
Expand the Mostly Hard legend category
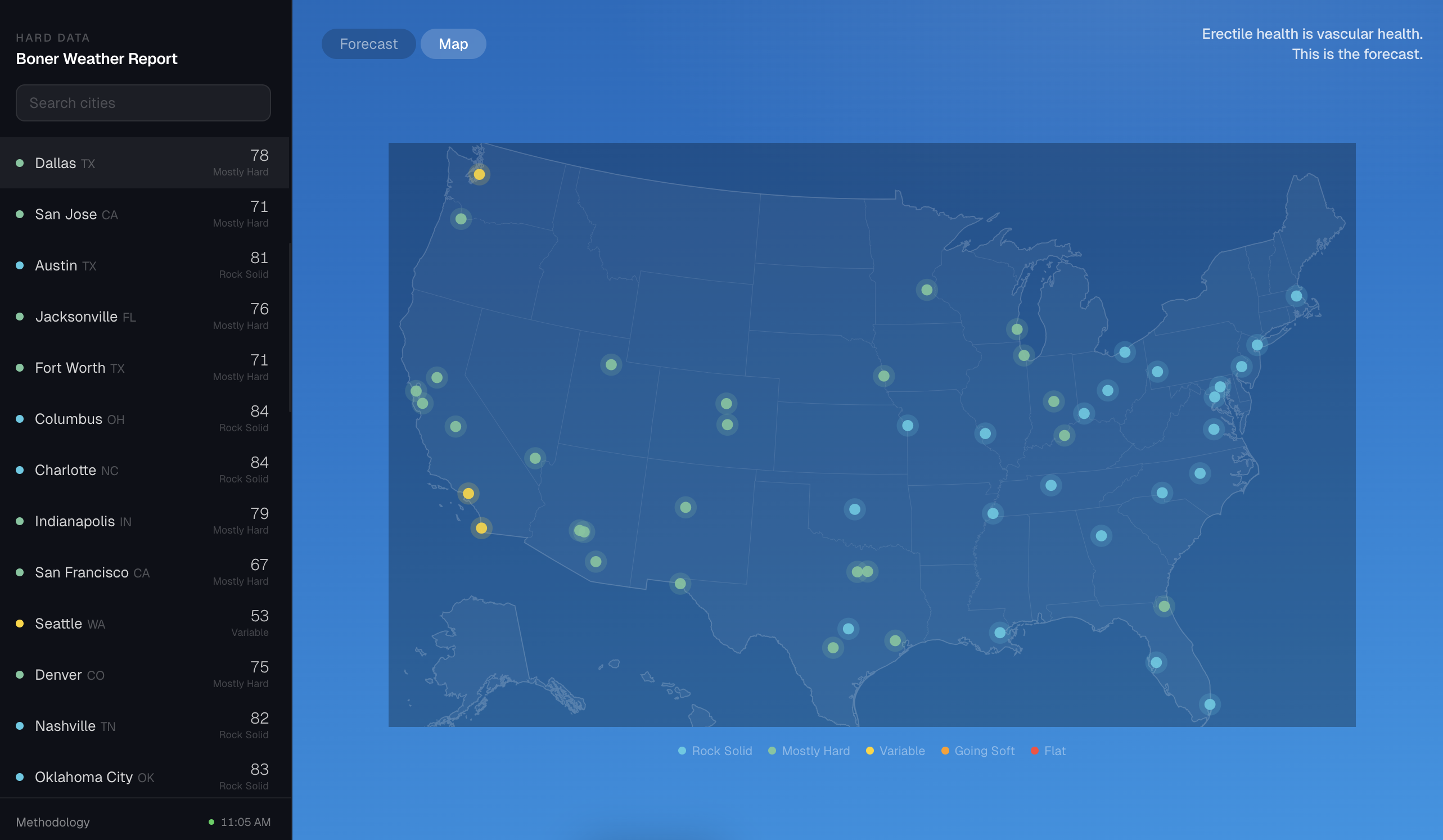pos(809,751)
